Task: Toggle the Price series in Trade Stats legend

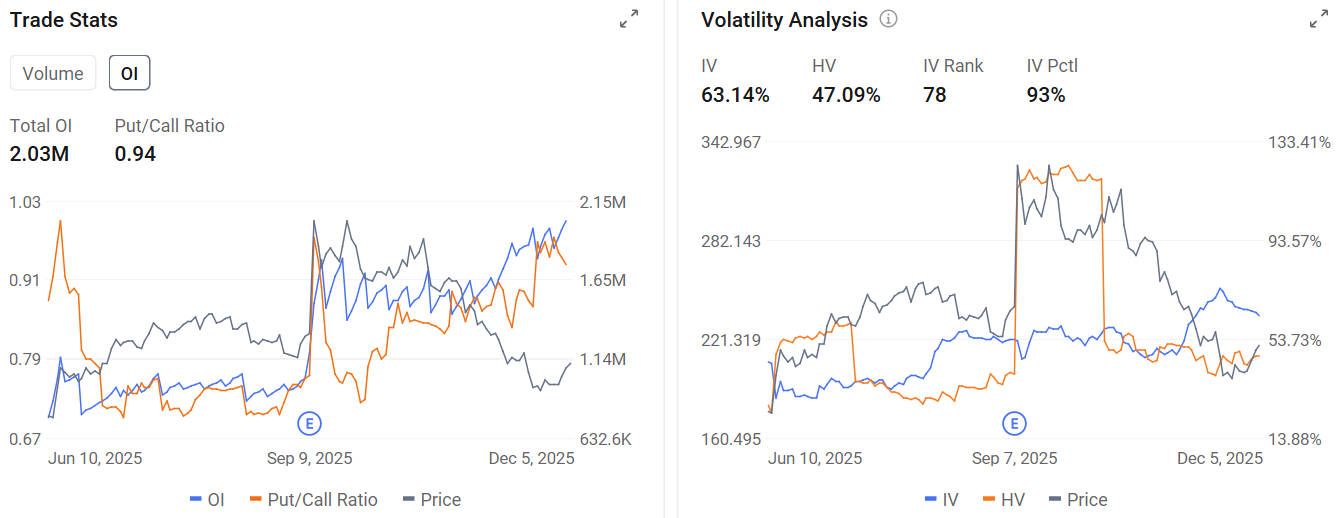Action: point(431,499)
